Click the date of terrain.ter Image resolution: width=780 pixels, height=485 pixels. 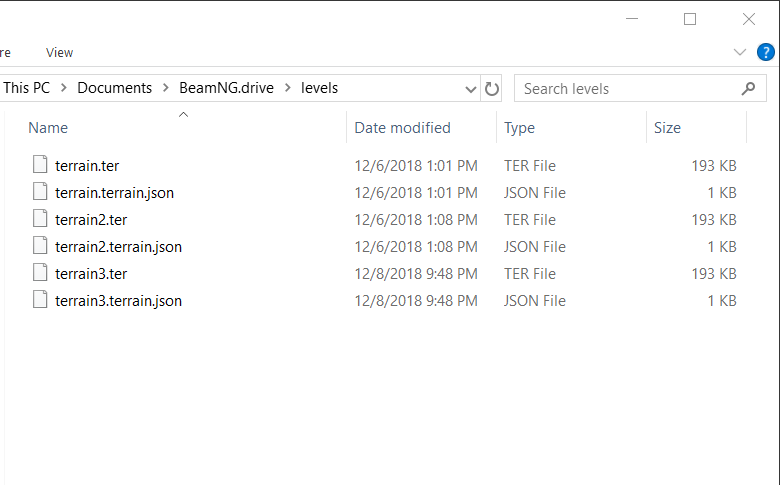(416, 166)
